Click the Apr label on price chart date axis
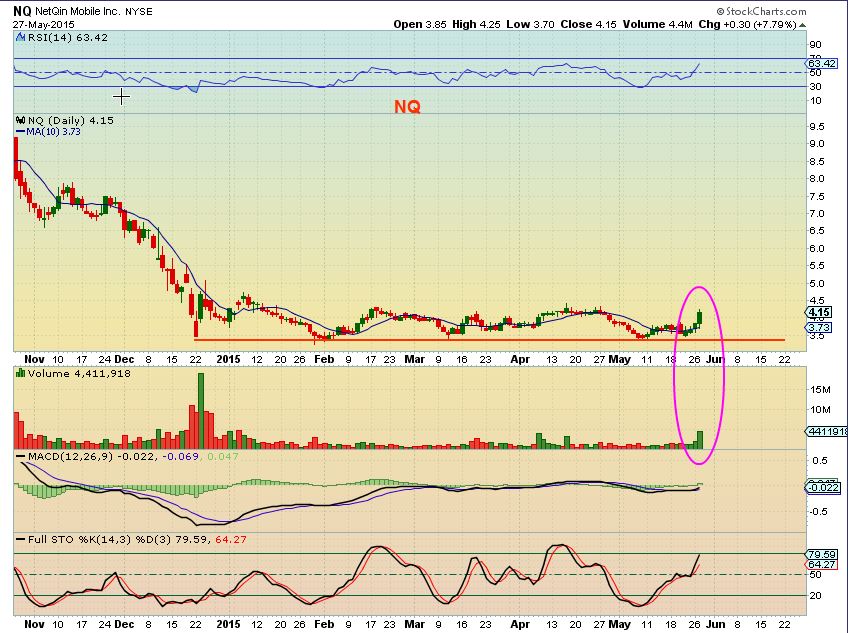The width and height of the screenshot is (848, 633). pos(520,359)
